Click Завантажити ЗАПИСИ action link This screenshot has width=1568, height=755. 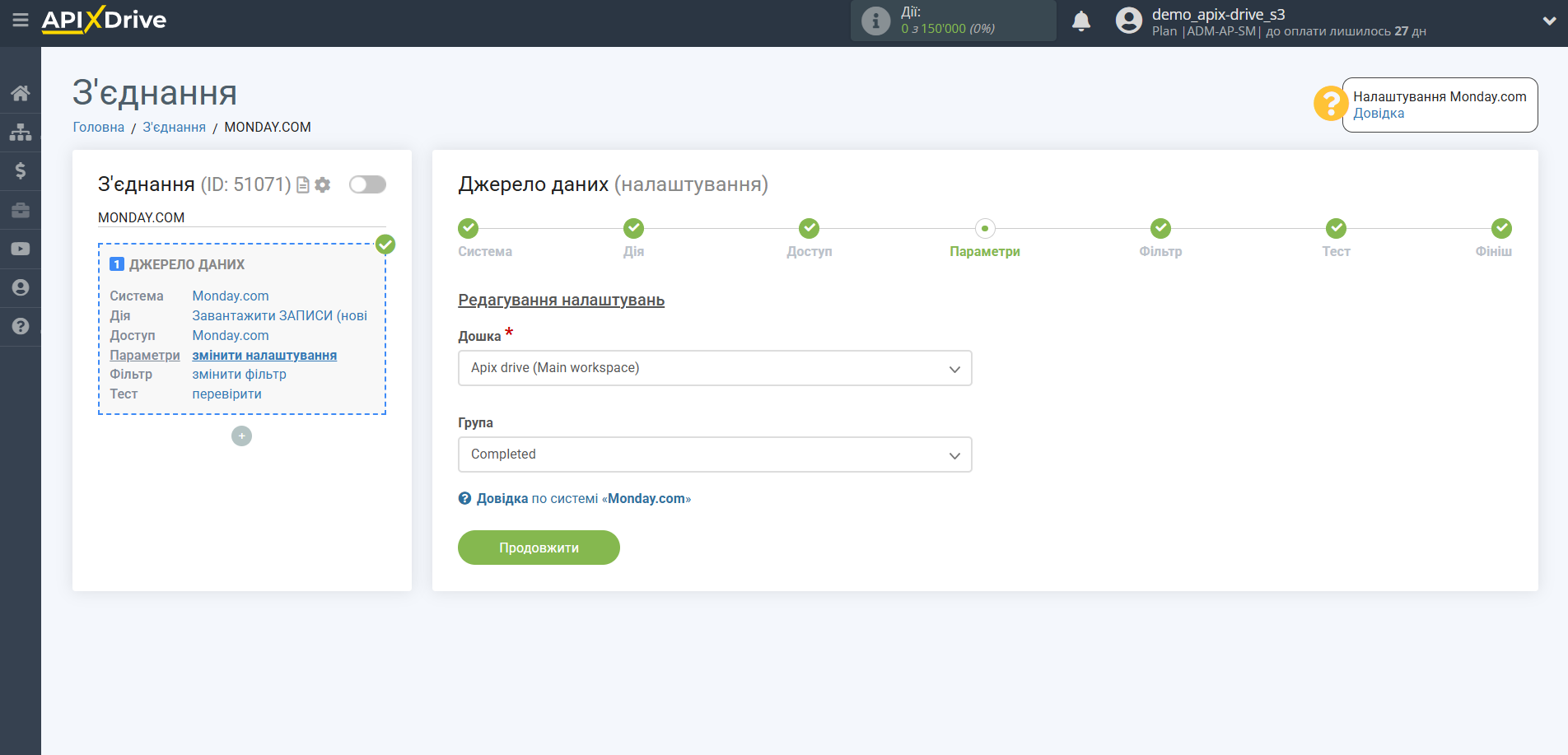pyautogui.click(x=280, y=315)
